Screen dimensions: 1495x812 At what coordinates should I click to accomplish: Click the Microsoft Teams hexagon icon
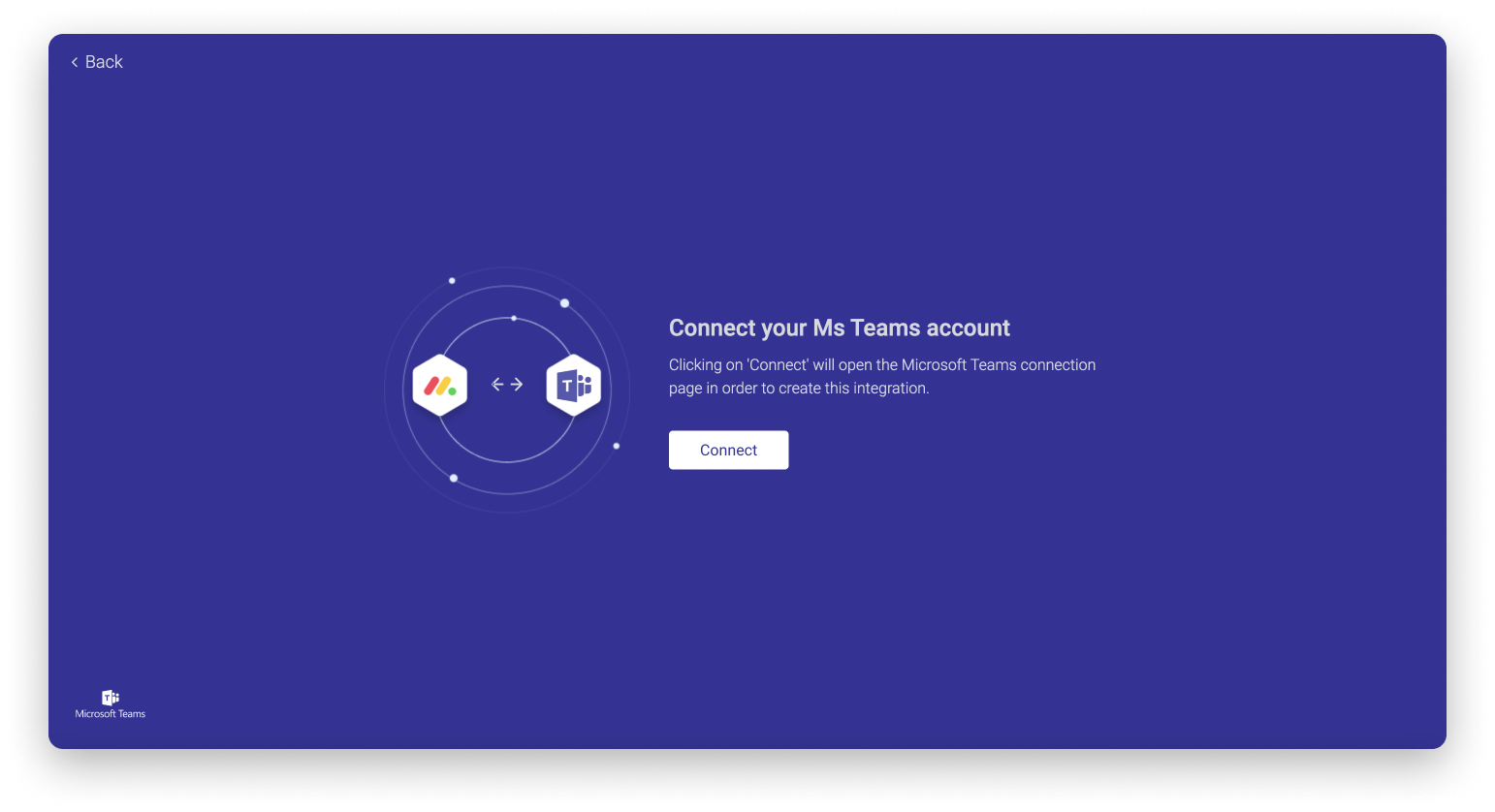click(x=574, y=385)
